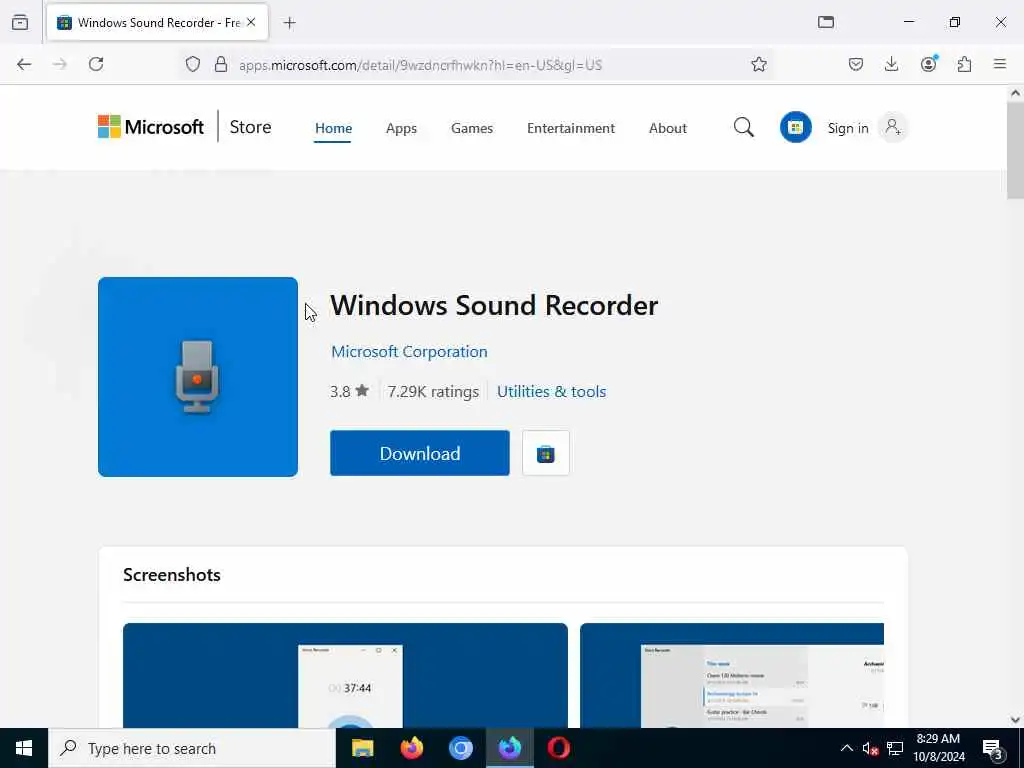Screen dimensions: 1024x768
Task: Open the Firefox downloads panel
Action: click(891, 64)
